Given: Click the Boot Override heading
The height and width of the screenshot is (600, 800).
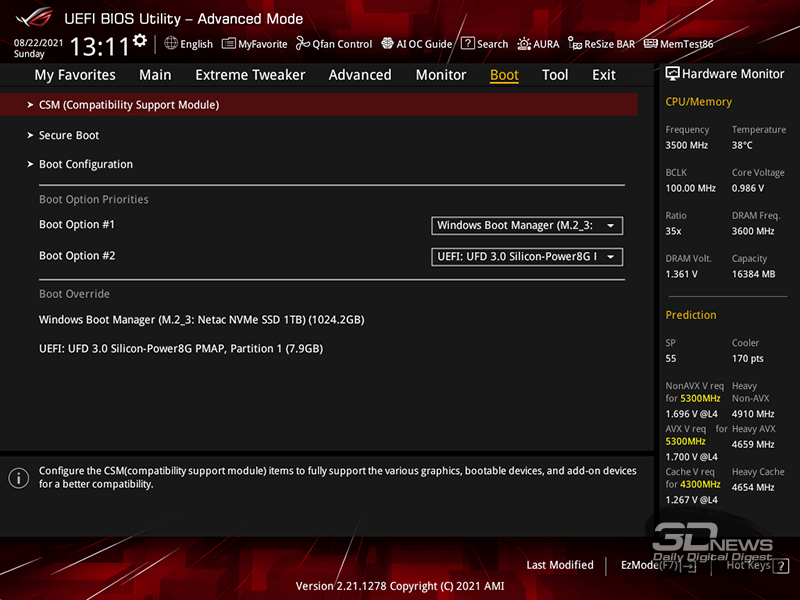Looking at the screenshot, I should point(74,294).
